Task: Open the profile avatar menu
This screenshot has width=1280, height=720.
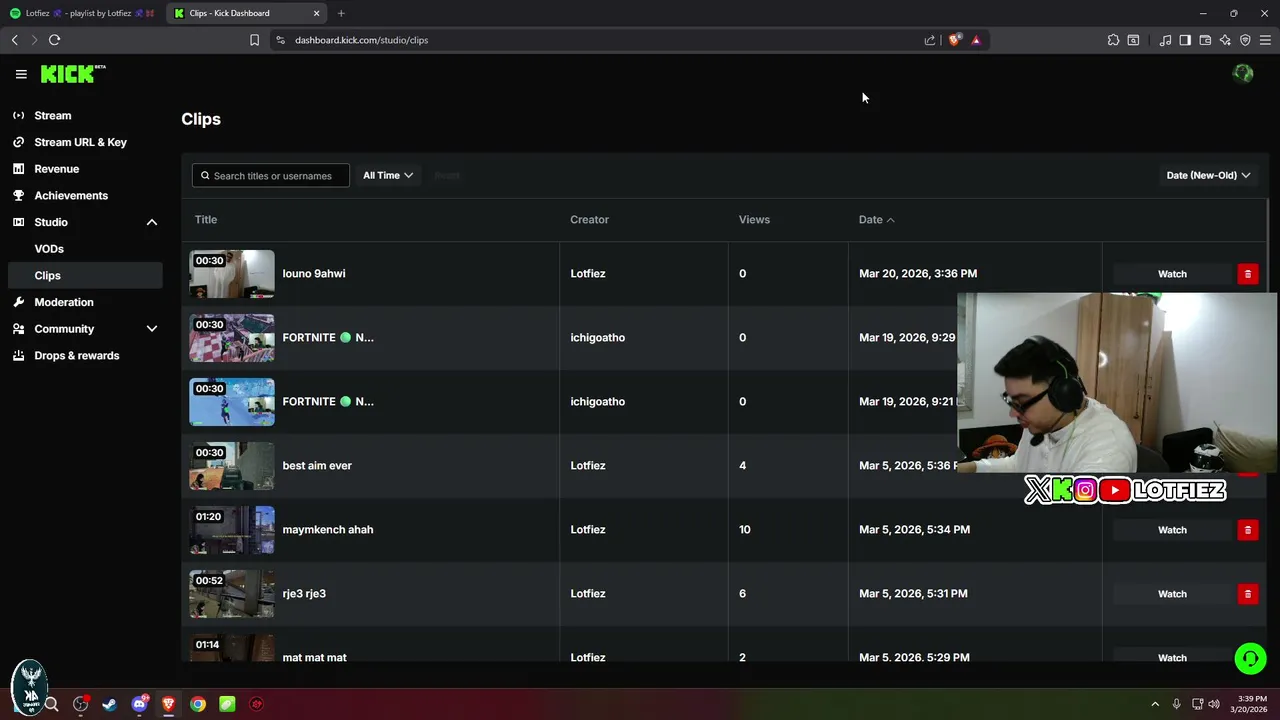Action: click(x=1243, y=74)
